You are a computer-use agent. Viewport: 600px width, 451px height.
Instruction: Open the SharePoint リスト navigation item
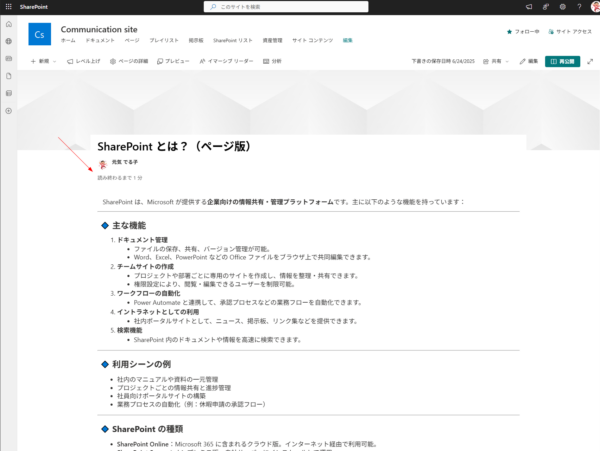[233, 41]
